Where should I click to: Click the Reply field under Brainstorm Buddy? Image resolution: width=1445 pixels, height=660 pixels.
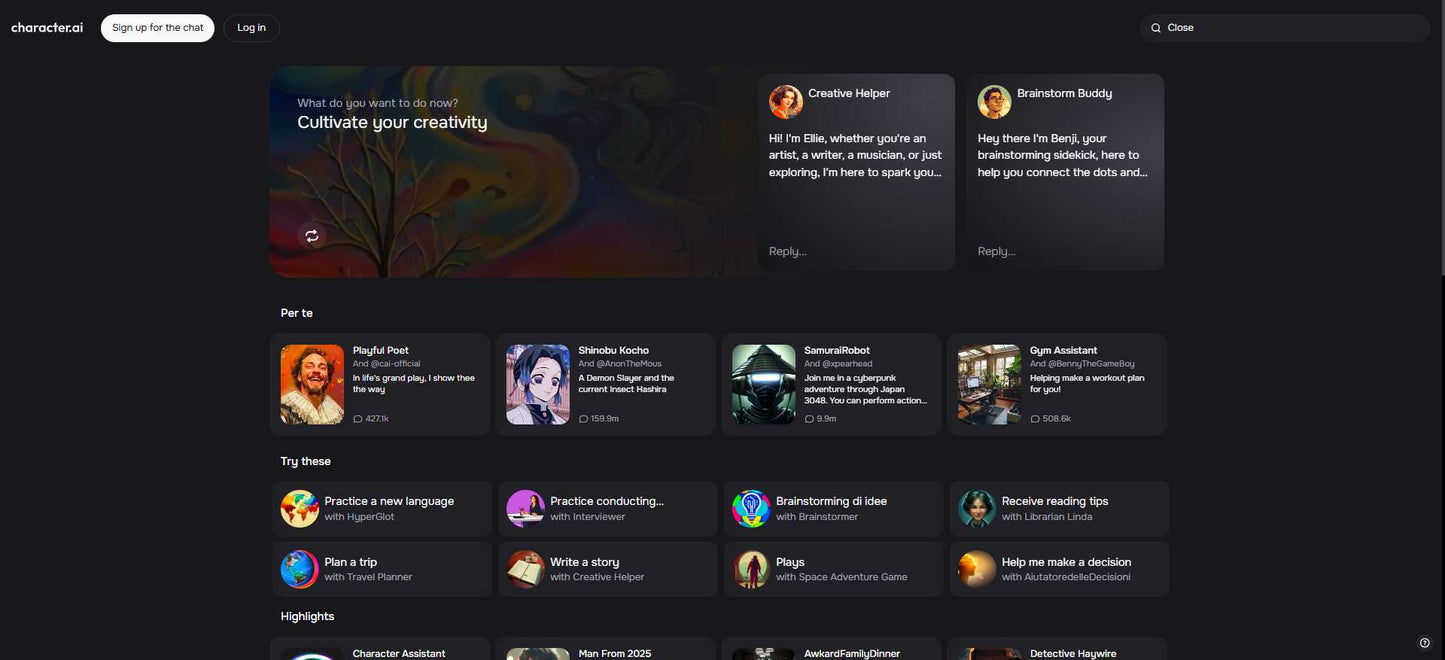click(1064, 251)
